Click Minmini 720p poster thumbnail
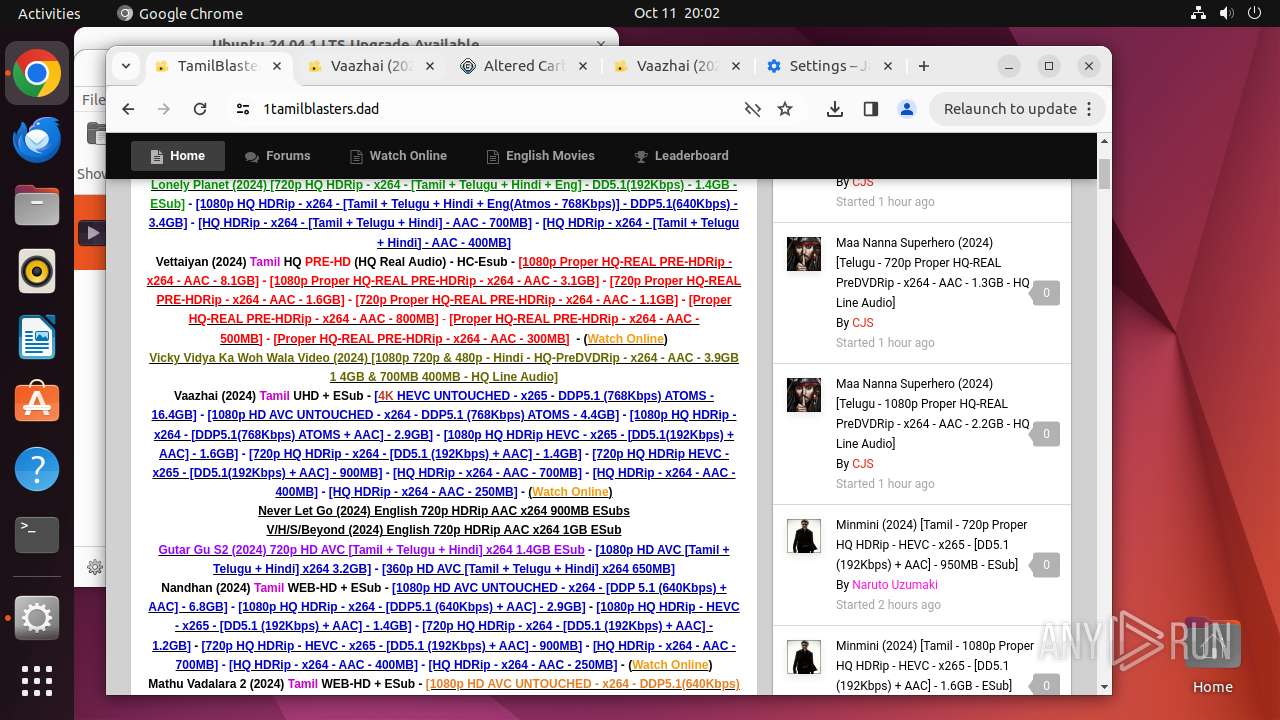 coord(803,536)
